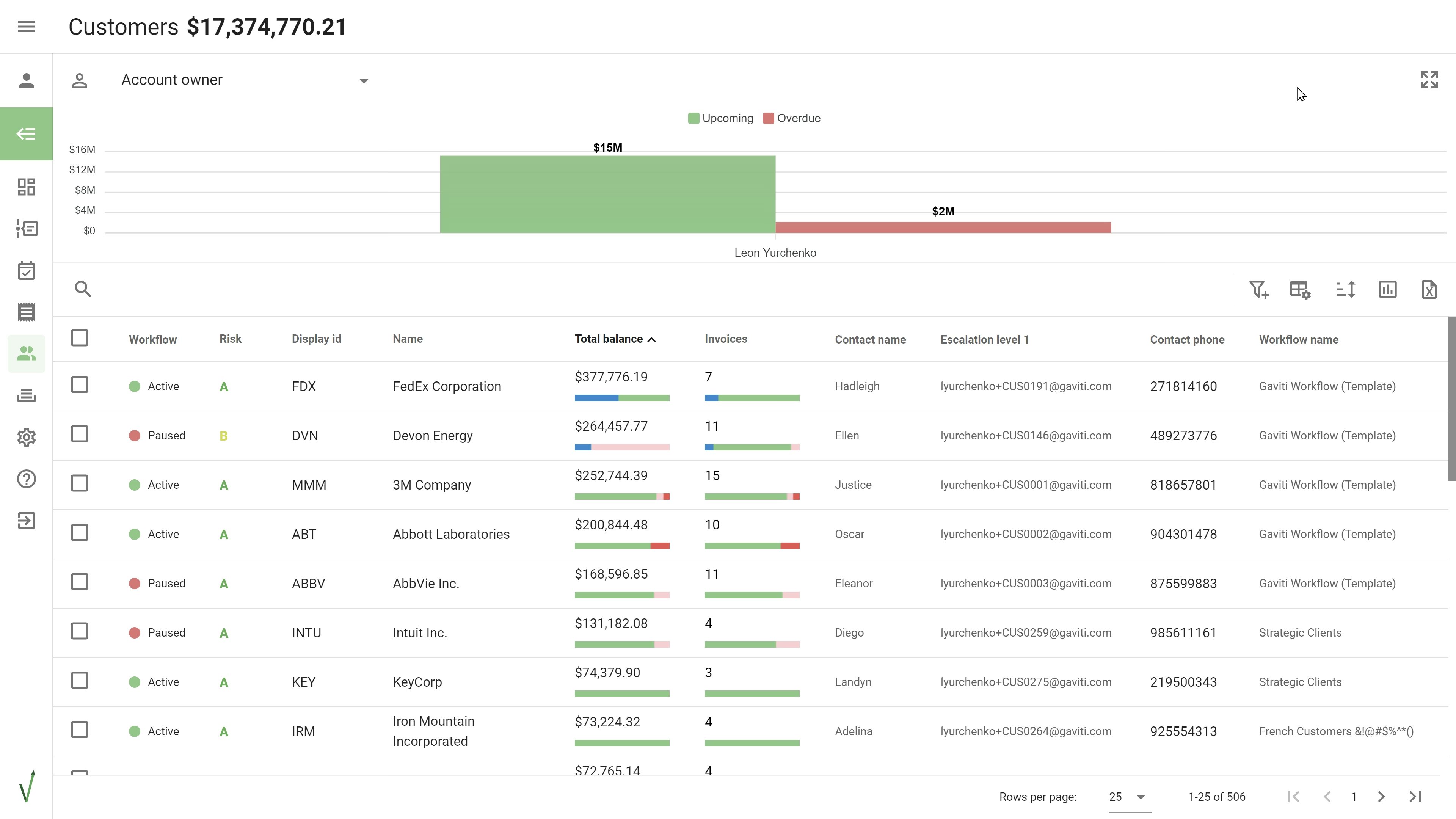
Task: Click the Help question mark icon
Action: click(x=26, y=479)
